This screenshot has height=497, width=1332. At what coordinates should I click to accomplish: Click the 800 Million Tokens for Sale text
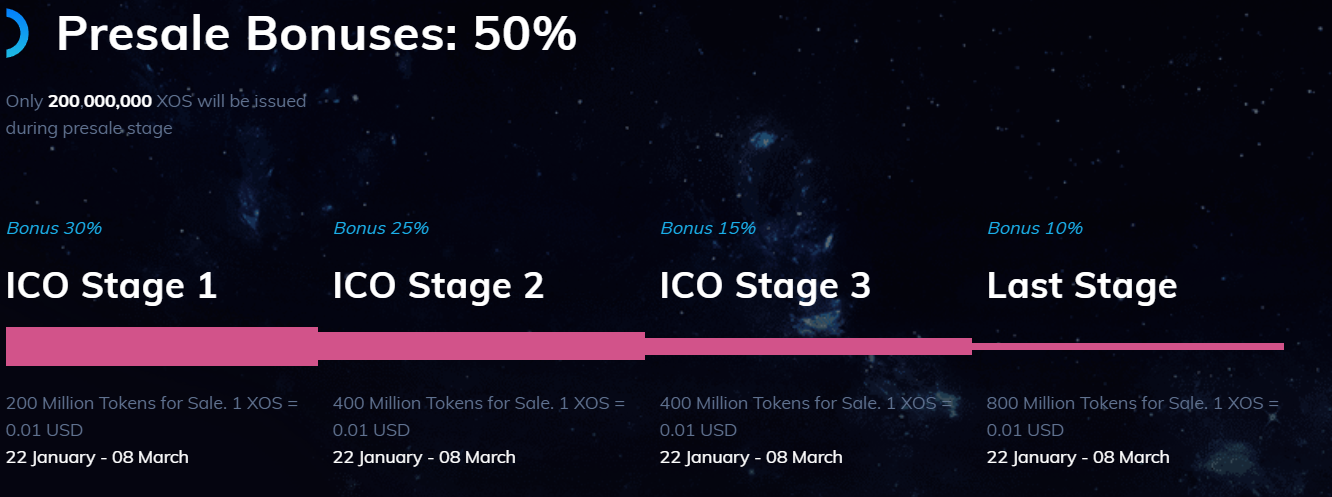click(1132, 416)
